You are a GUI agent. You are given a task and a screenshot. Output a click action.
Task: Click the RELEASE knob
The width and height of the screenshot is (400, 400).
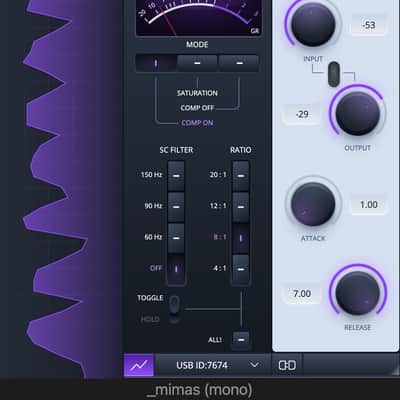tap(357, 293)
